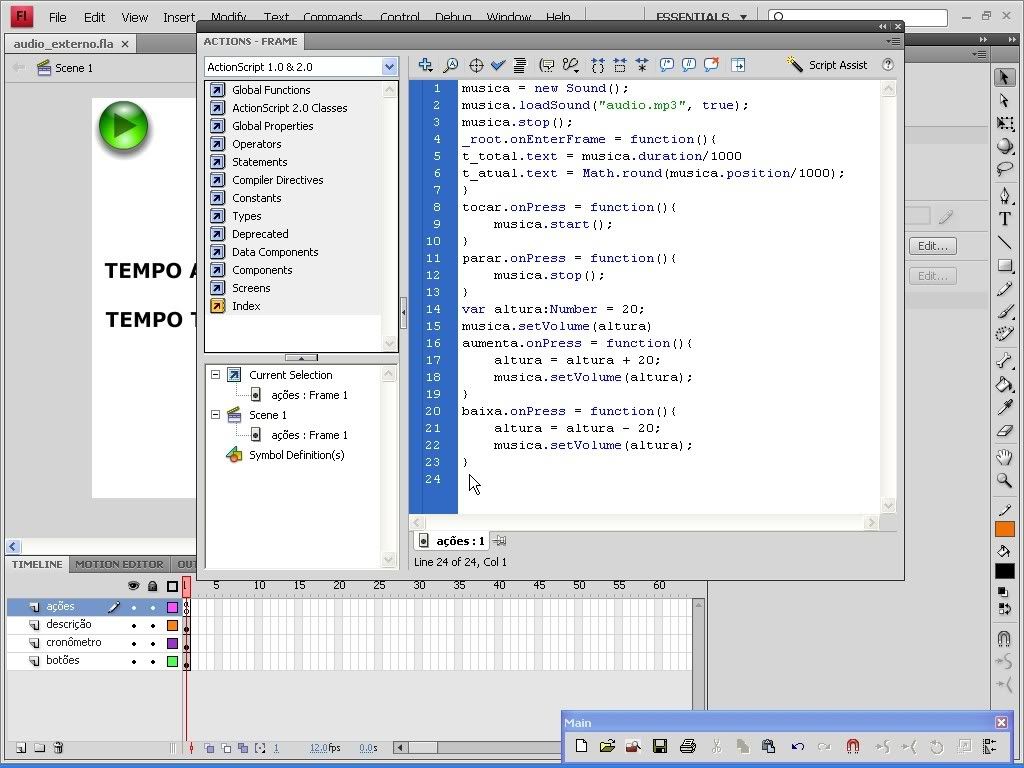Click Insert Target Path crosshair icon

476,65
